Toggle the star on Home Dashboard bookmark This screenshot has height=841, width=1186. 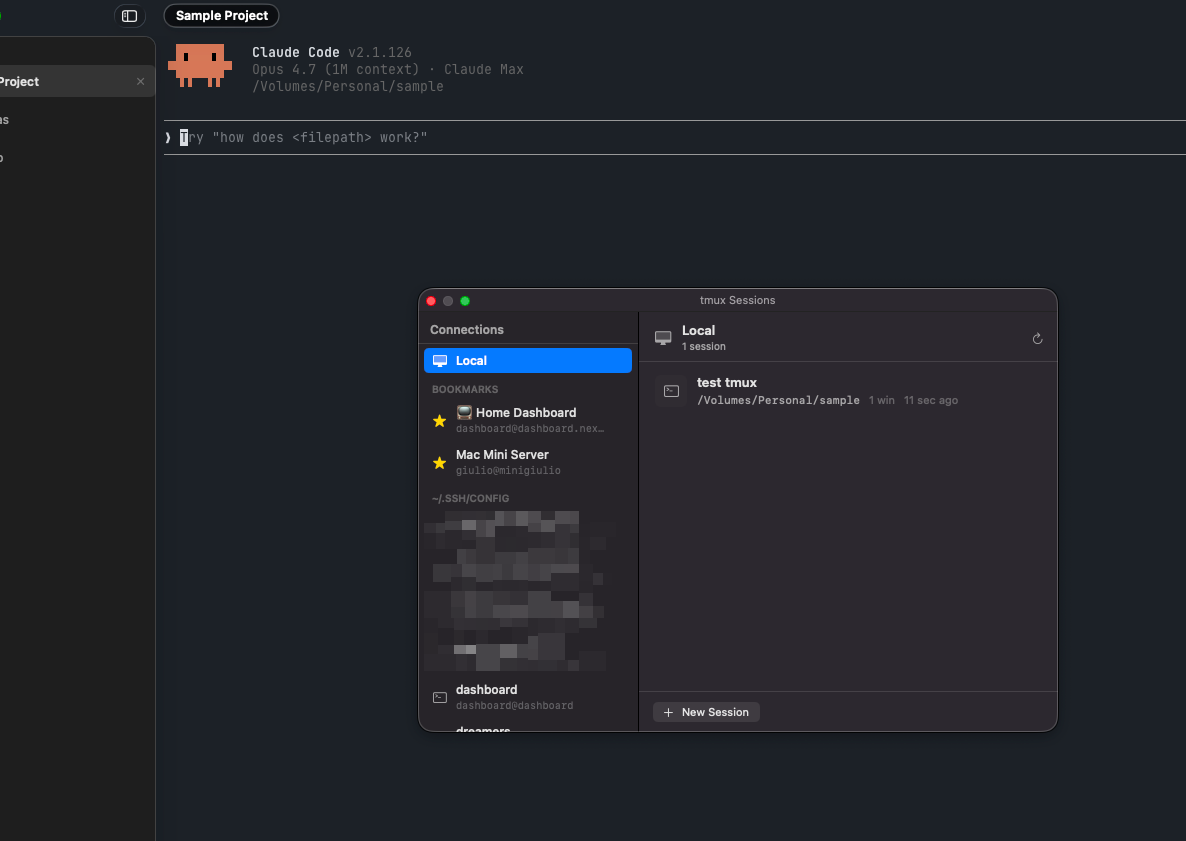(x=439, y=420)
